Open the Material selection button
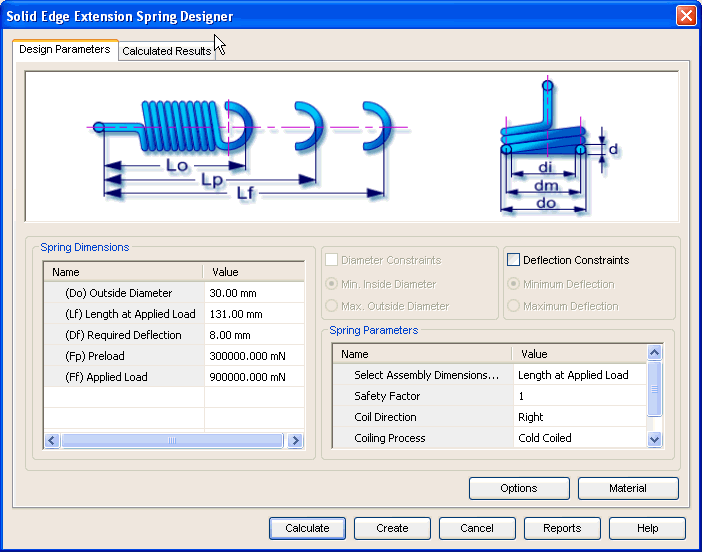The height and width of the screenshot is (552, 702). (x=628, y=488)
